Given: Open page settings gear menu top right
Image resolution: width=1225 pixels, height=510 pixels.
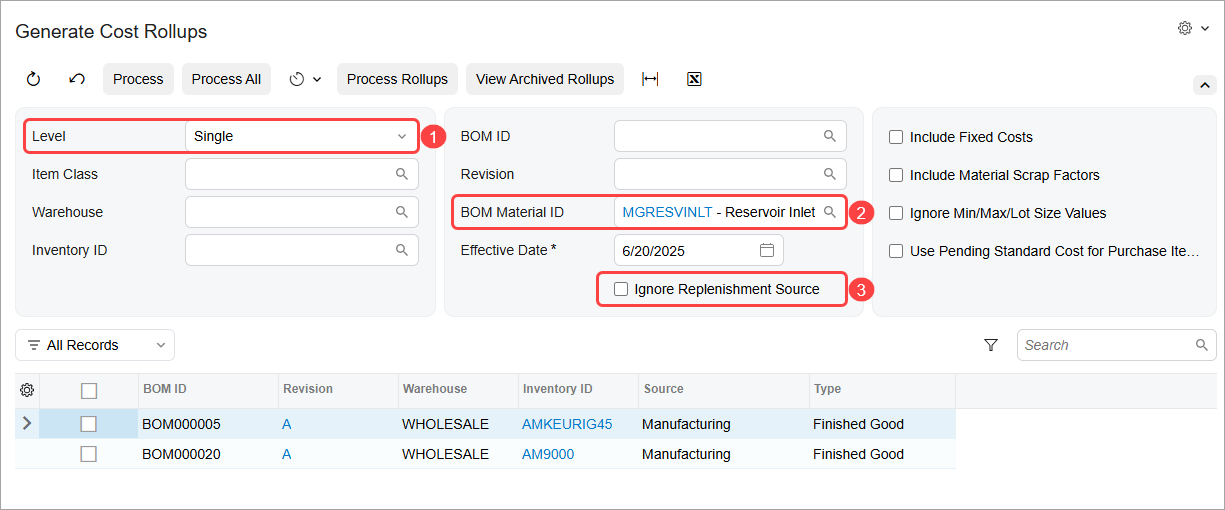Looking at the screenshot, I should (1193, 29).
